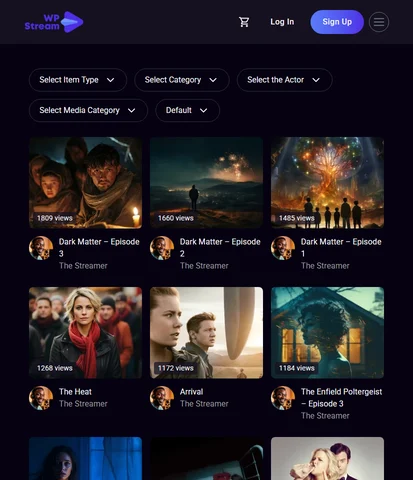Click the Sign Up button

(337, 22)
